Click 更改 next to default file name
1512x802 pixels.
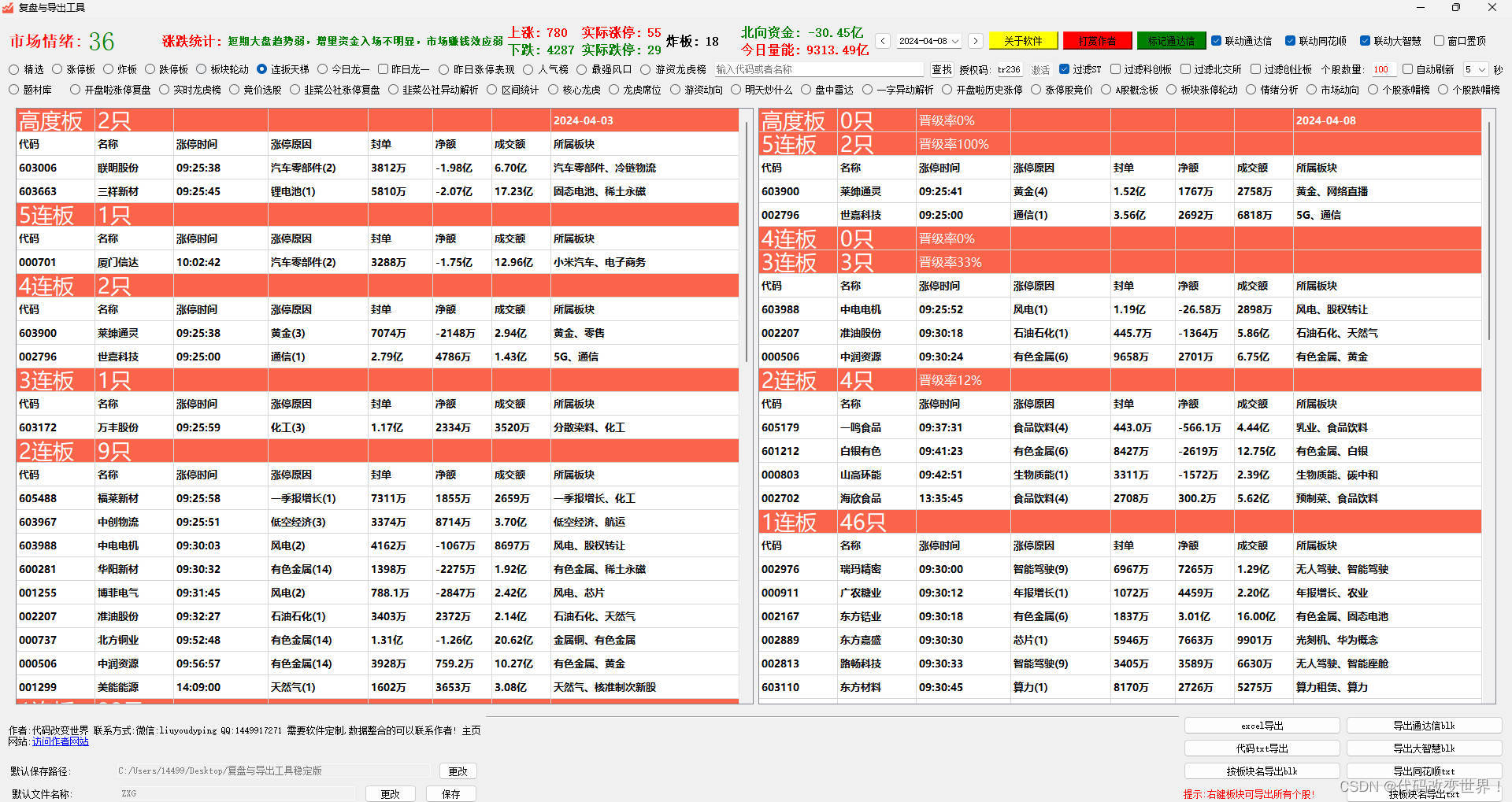pyautogui.click(x=390, y=794)
